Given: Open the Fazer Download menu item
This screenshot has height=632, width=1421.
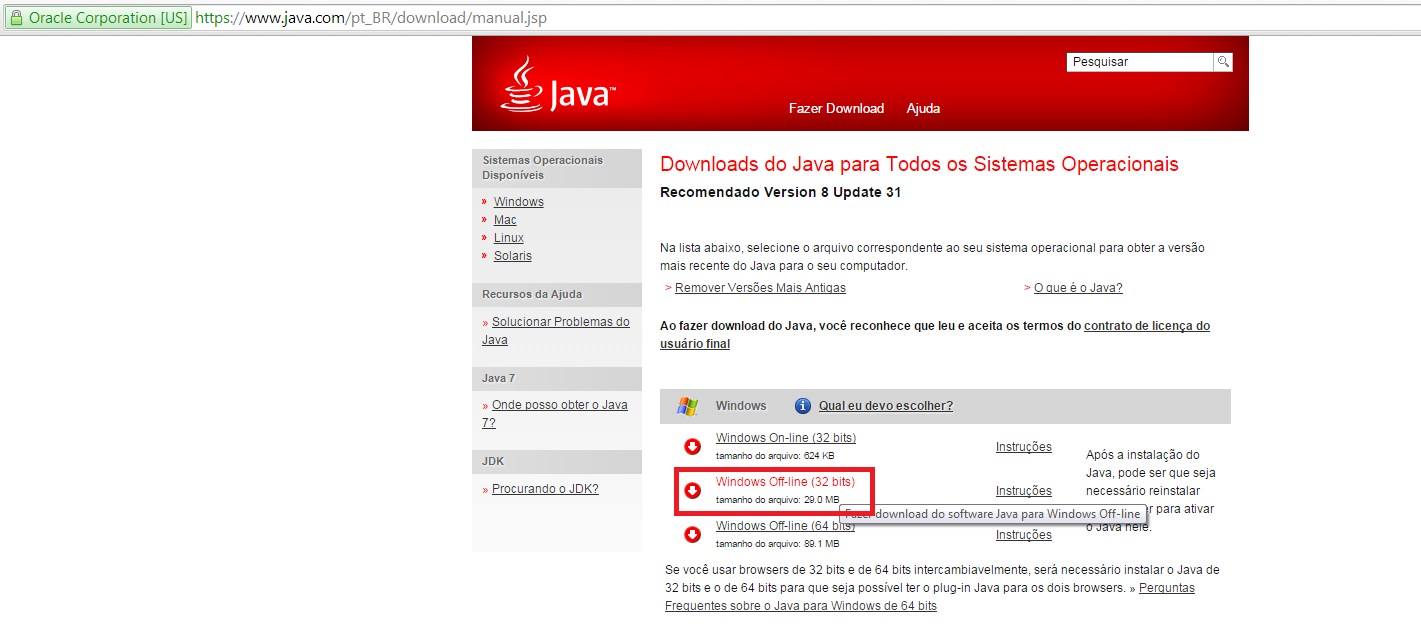Looking at the screenshot, I should tap(836, 108).
